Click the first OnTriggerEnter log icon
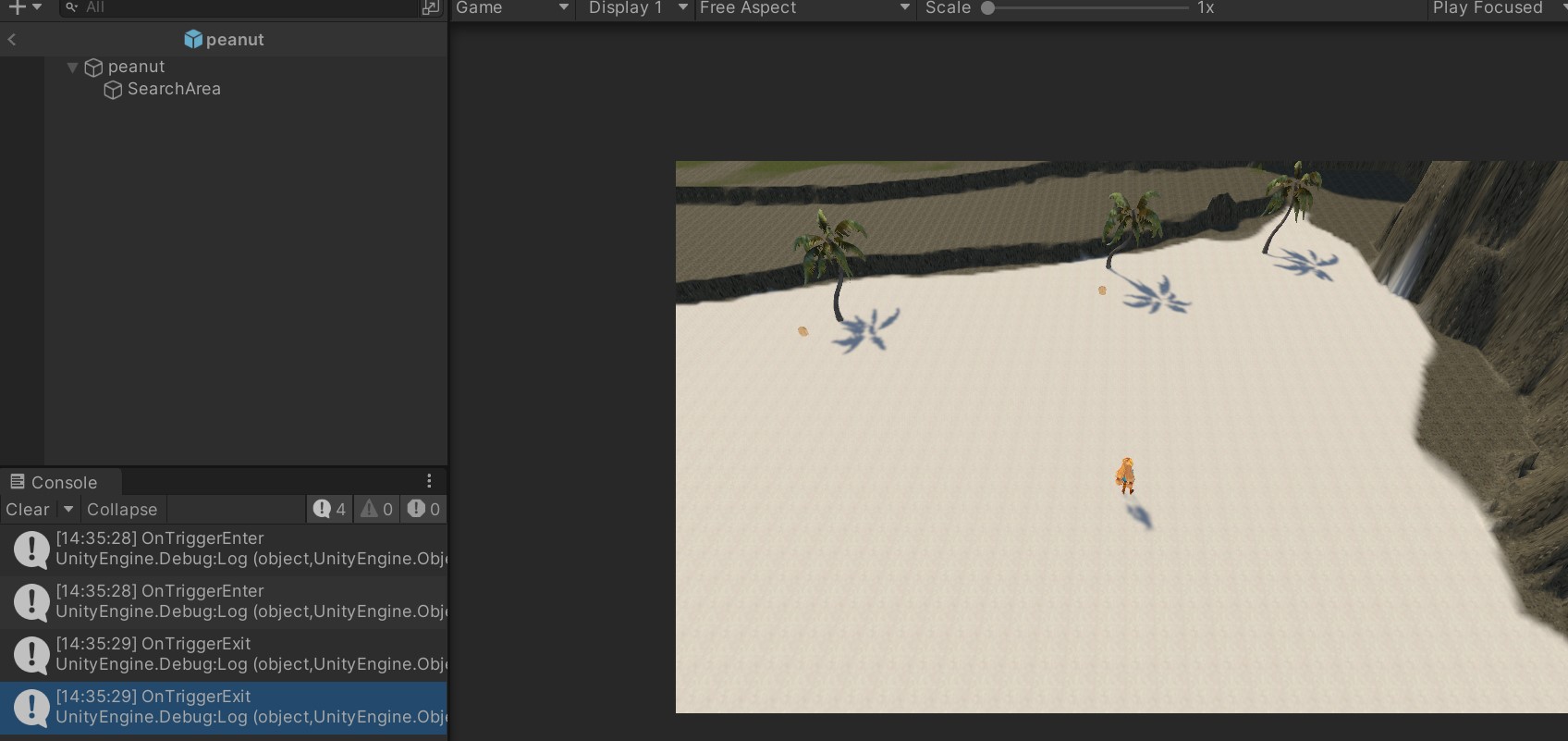 31,549
